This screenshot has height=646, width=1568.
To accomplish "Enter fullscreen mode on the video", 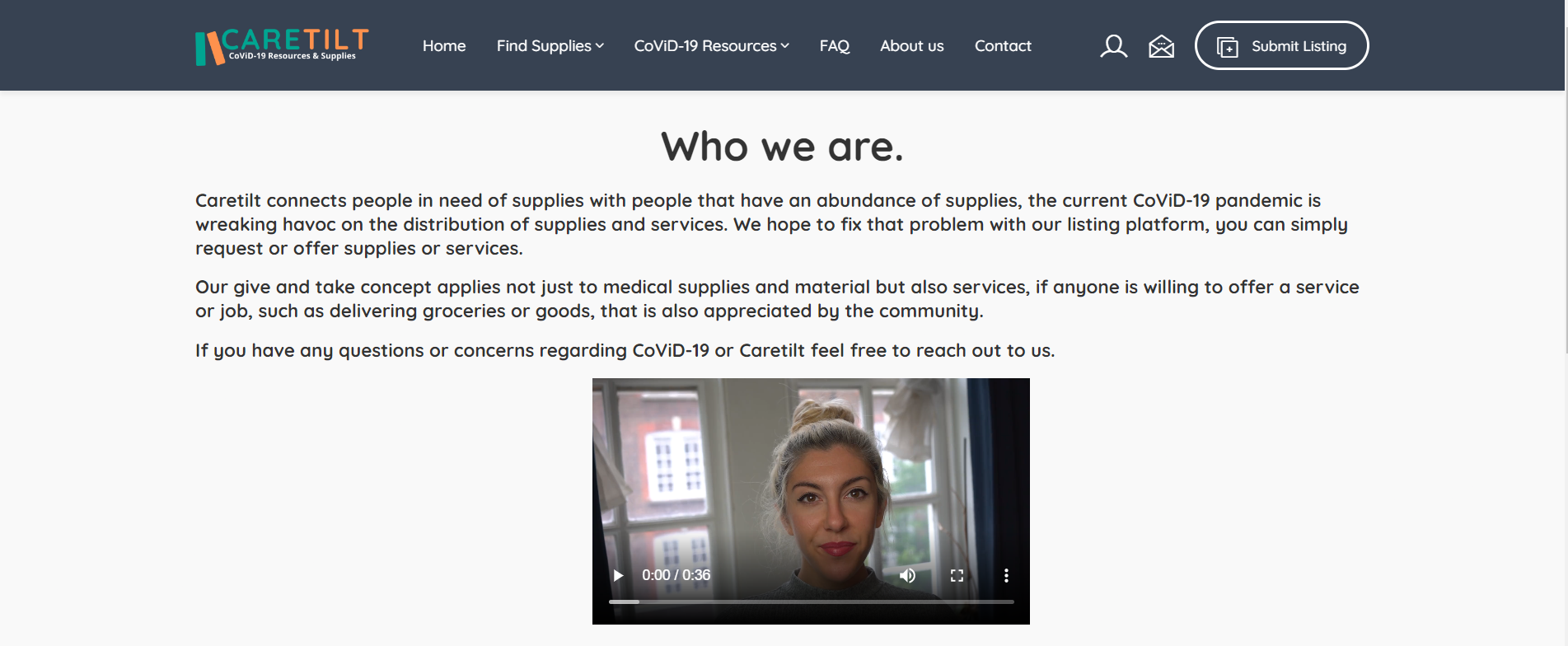I will pyautogui.click(x=957, y=575).
